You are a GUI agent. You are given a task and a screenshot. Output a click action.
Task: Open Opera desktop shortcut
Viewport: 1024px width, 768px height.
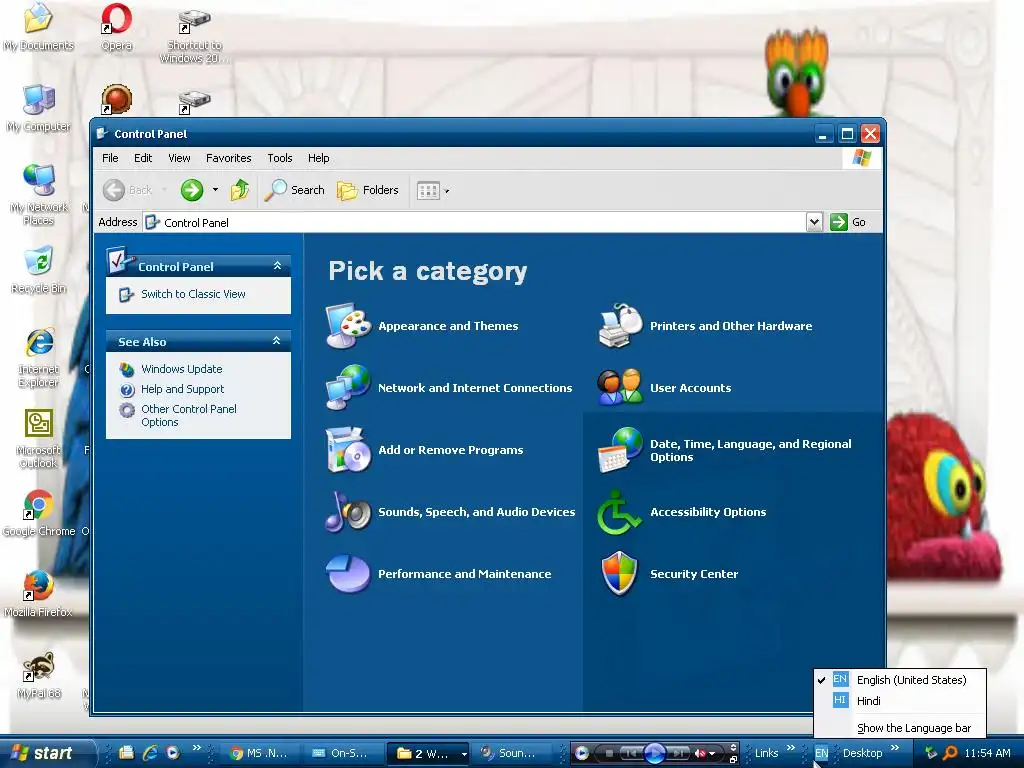click(117, 27)
